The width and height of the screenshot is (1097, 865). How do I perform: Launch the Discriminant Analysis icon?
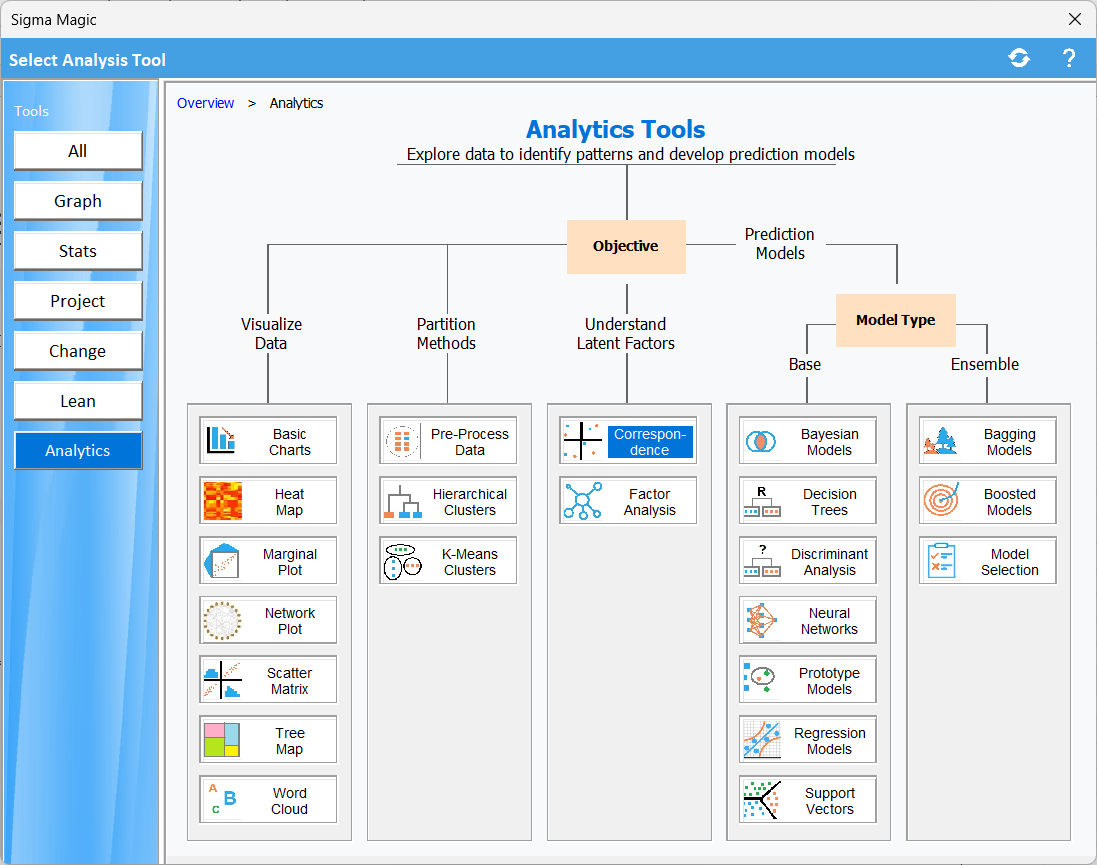(762, 561)
